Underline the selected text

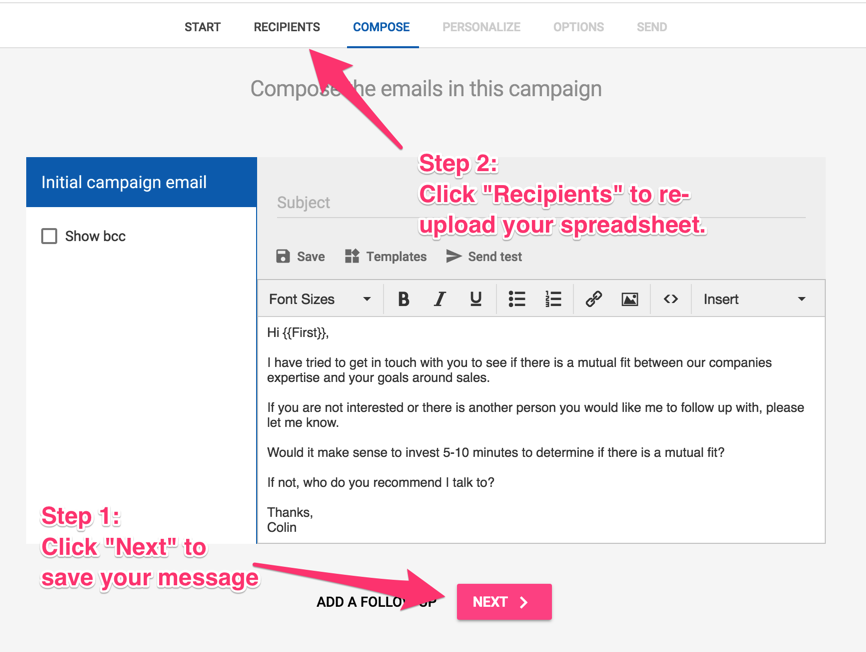[x=476, y=298]
